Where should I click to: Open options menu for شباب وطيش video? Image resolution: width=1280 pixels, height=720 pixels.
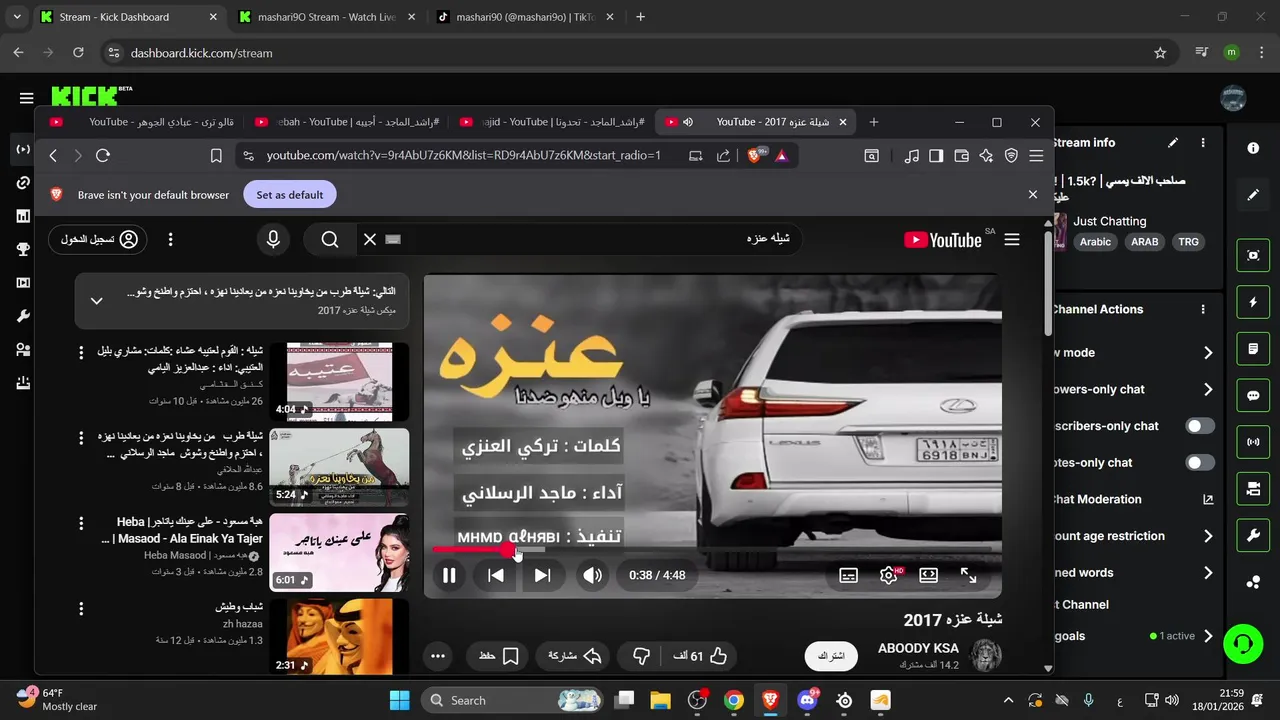click(81, 608)
